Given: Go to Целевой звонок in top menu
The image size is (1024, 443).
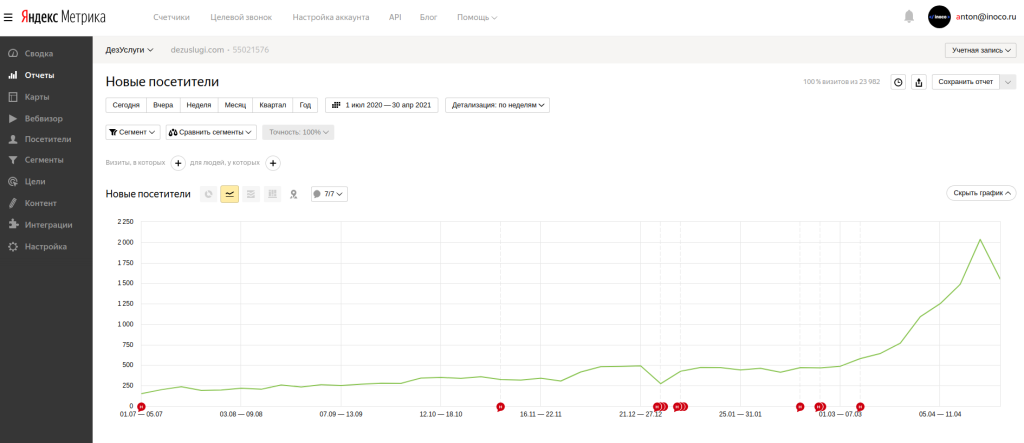Looking at the screenshot, I should tap(242, 18).
